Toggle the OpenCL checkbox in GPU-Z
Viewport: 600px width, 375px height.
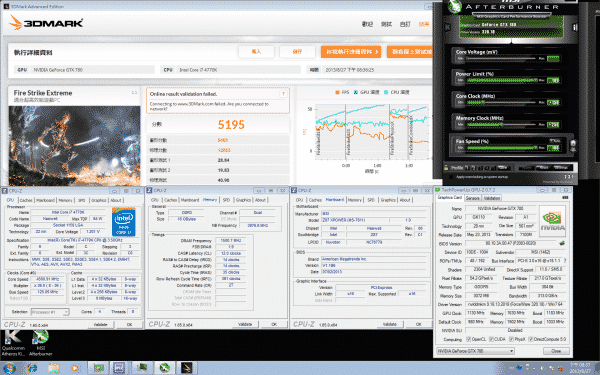tap(468, 339)
